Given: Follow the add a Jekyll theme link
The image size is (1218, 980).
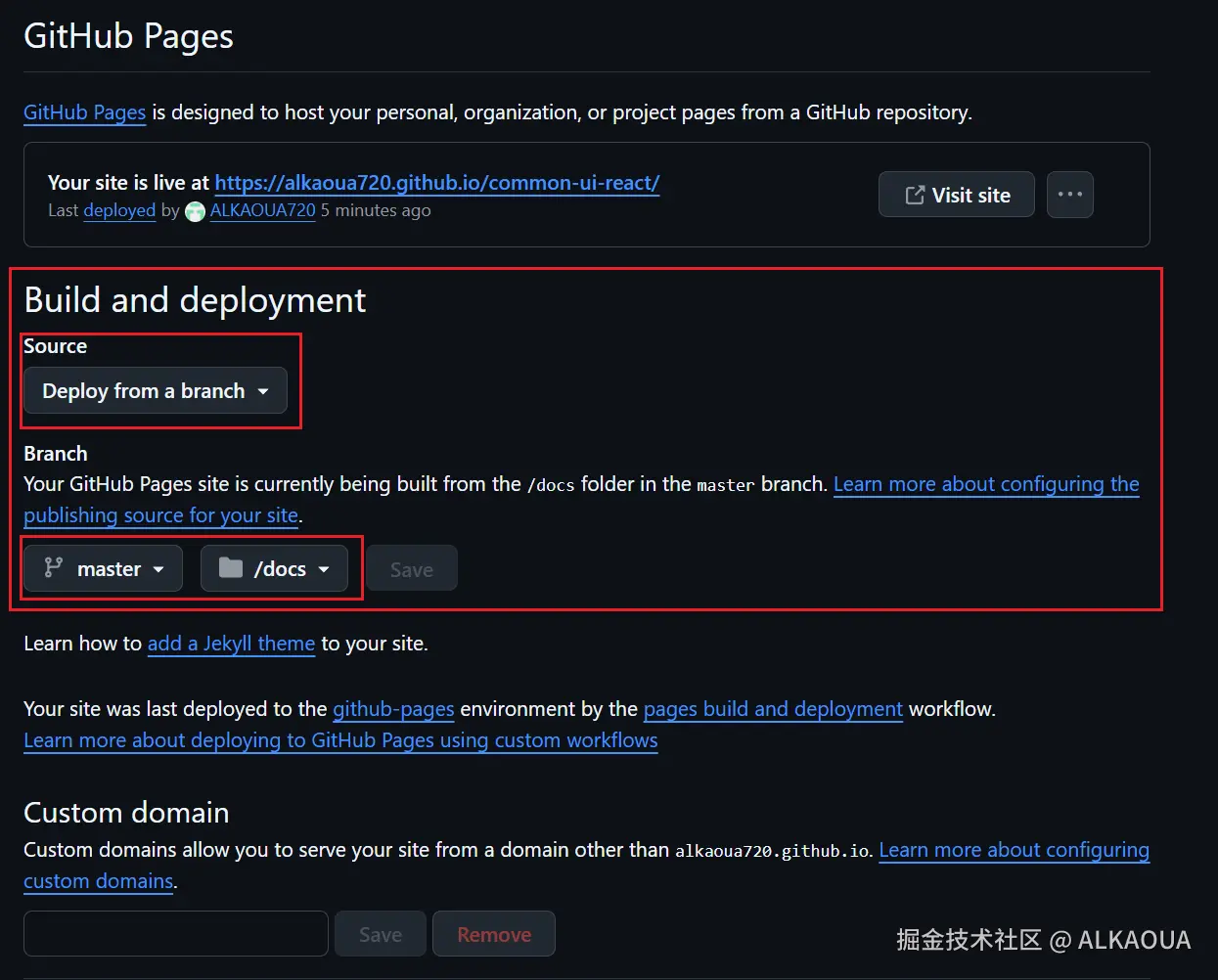Looking at the screenshot, I should 232,644.
